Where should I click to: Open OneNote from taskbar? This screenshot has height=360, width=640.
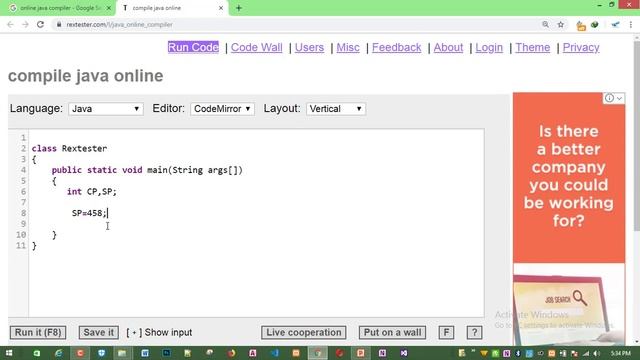(382, 353)
